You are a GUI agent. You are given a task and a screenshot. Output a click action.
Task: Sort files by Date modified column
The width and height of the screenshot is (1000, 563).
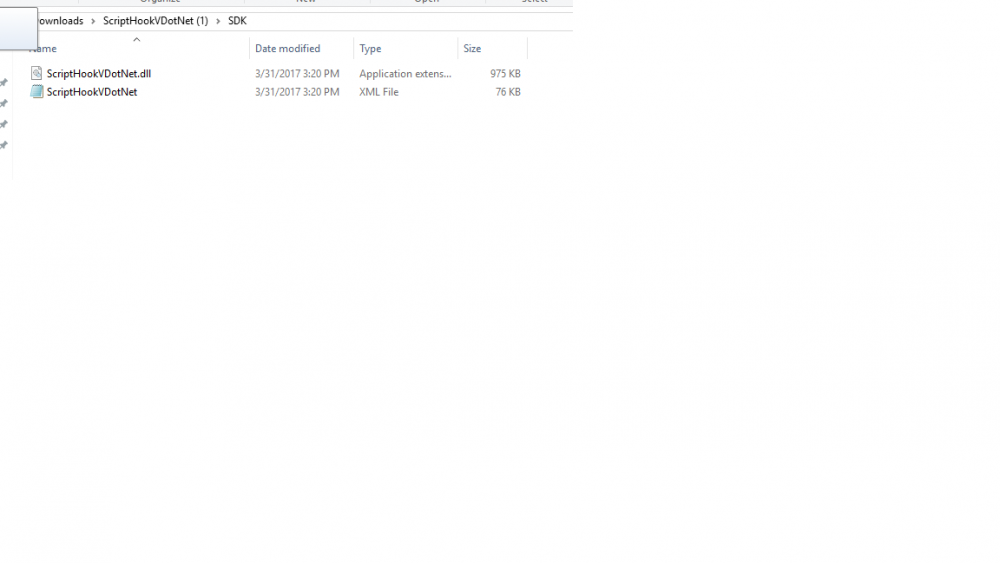288,48
